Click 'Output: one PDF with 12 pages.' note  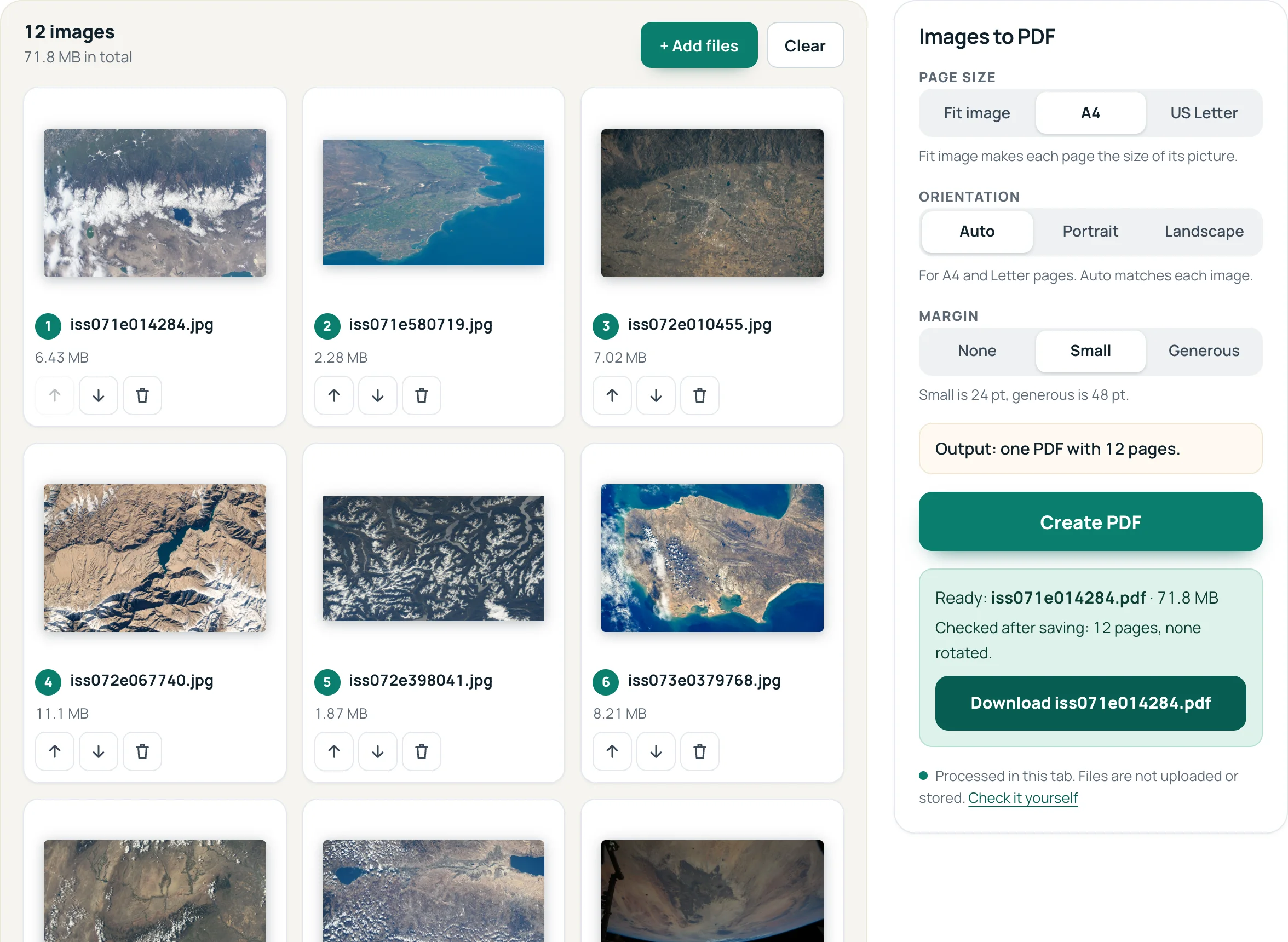coord(1090,449)
